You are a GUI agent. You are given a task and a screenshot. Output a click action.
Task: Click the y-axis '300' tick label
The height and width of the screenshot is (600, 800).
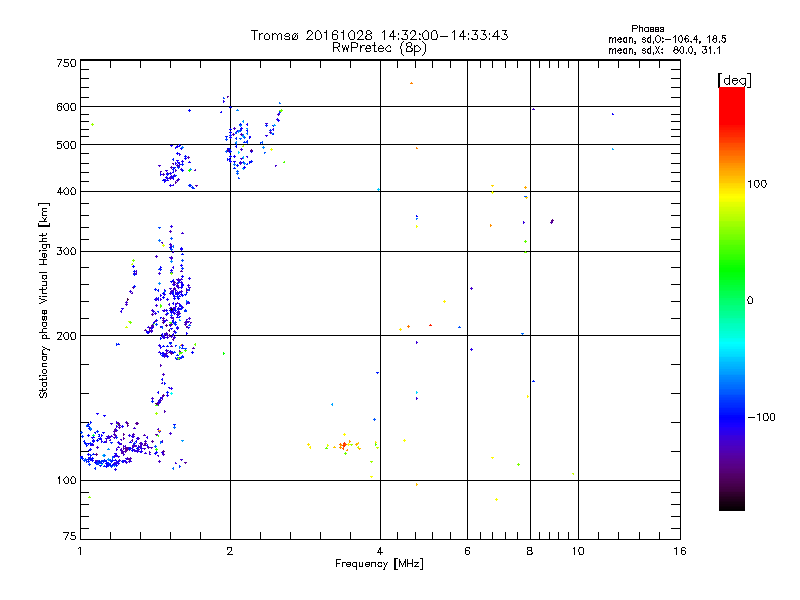pos(66,251)
